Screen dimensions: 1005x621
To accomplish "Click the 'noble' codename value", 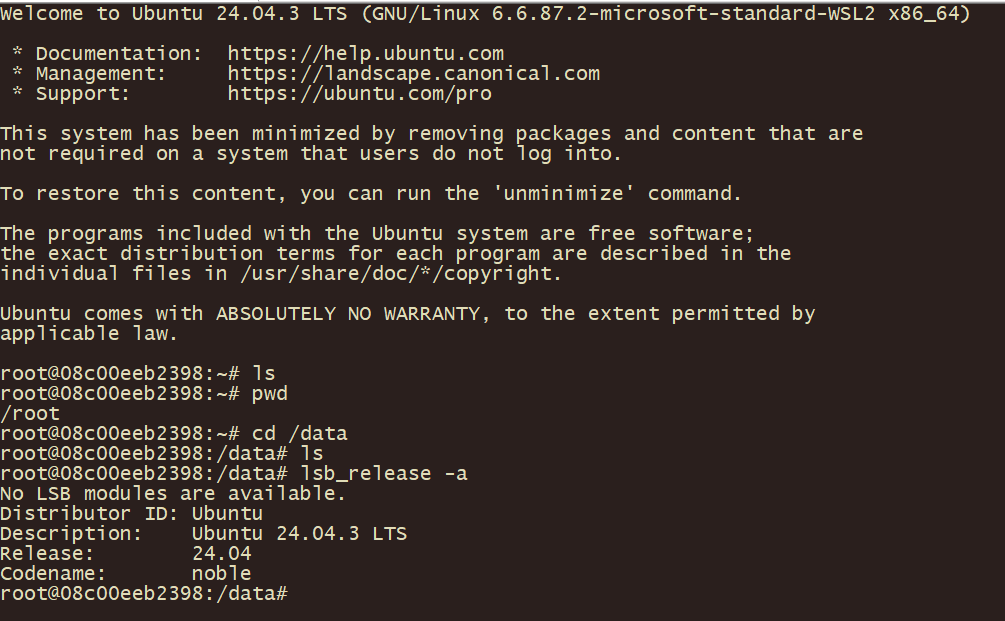I will pos(221,574).
